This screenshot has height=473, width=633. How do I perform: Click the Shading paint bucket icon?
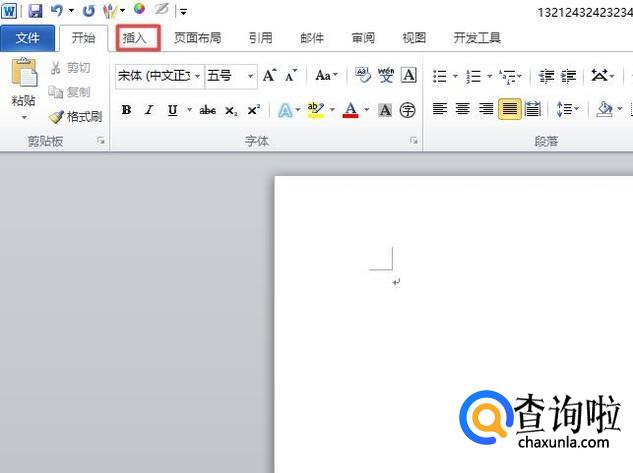[x=604, y=109]
